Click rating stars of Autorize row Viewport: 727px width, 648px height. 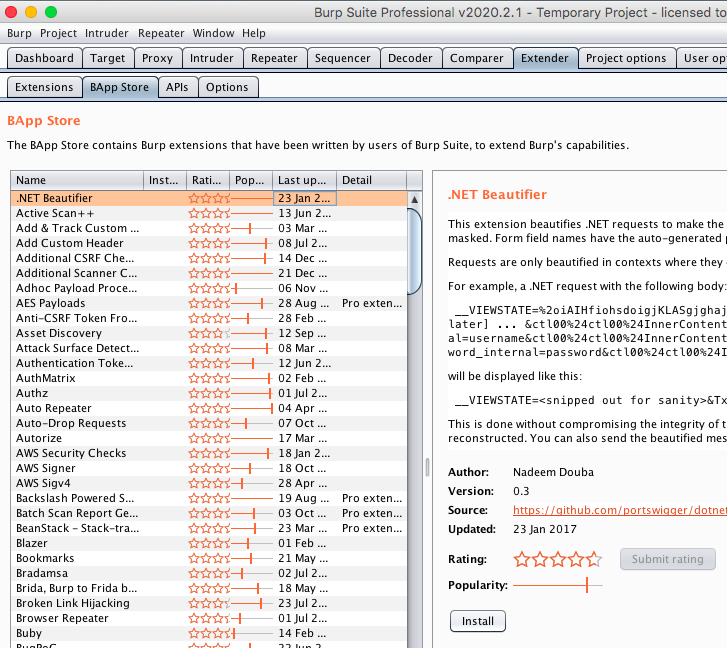pos(209,438)
